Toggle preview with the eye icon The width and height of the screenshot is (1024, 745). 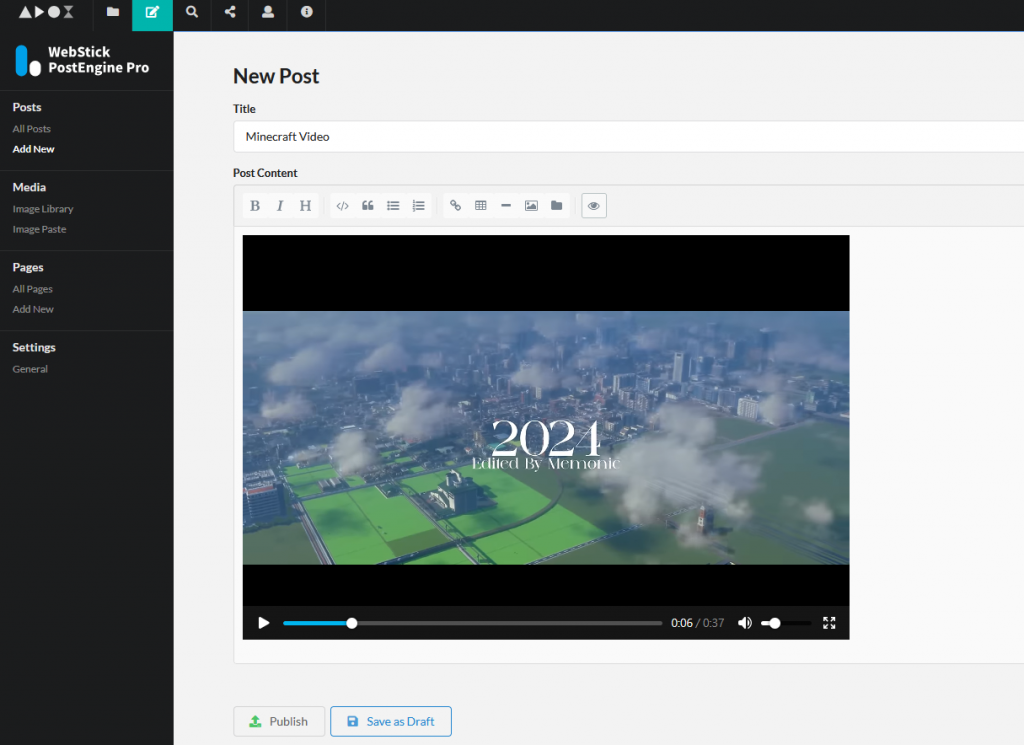click(x=594, y=206)
